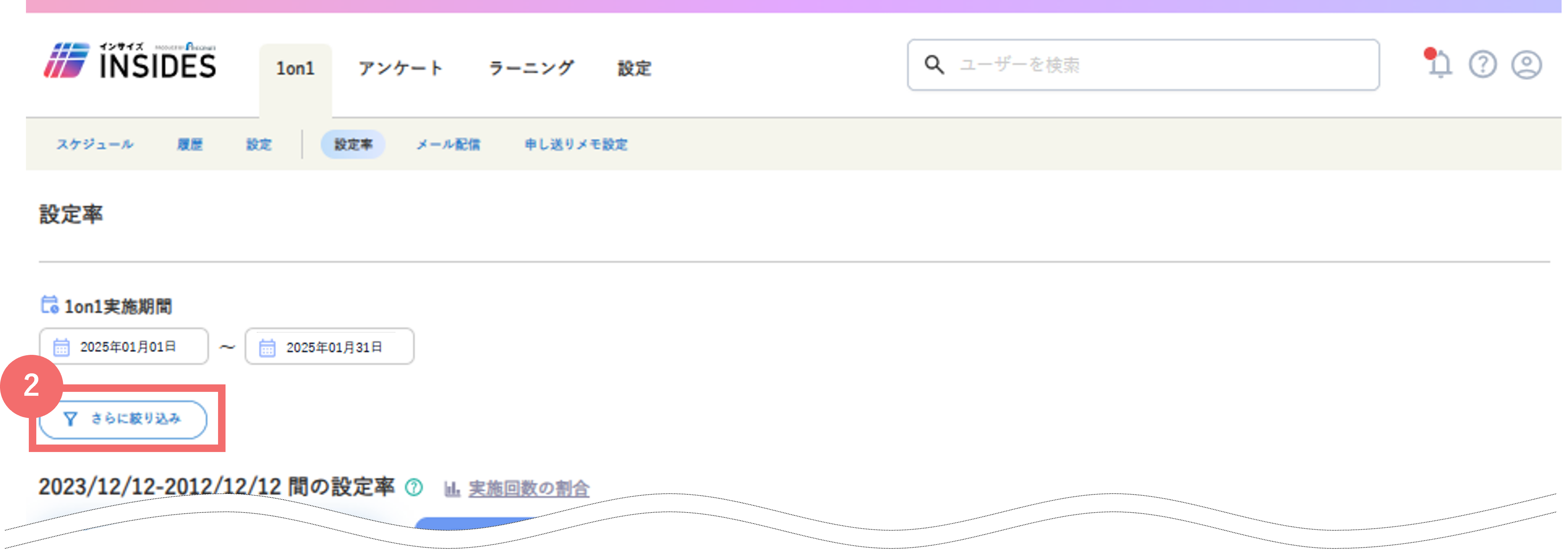Open the end date field 2025年01月31日
1568x557 pixels.
point(329,346)
